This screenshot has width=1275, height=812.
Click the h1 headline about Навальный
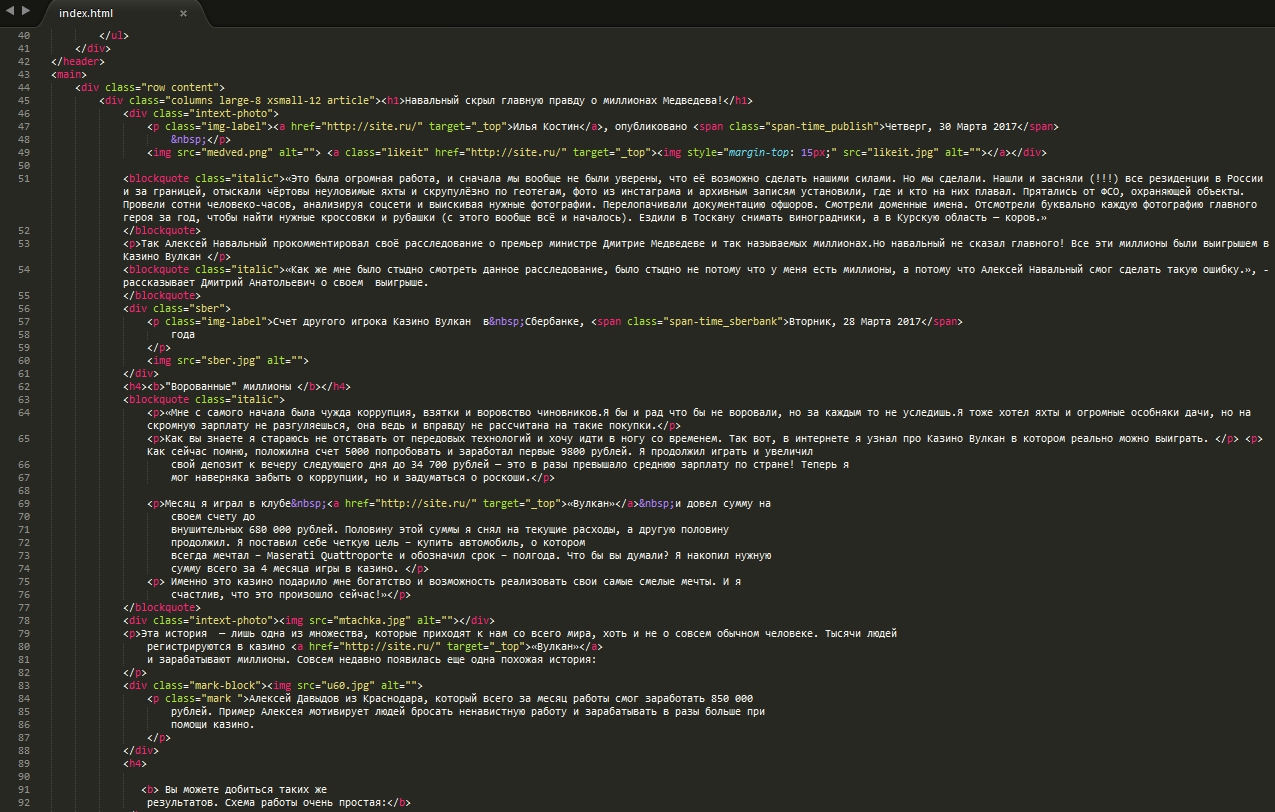pyautogui.click(x=563, y=100)
